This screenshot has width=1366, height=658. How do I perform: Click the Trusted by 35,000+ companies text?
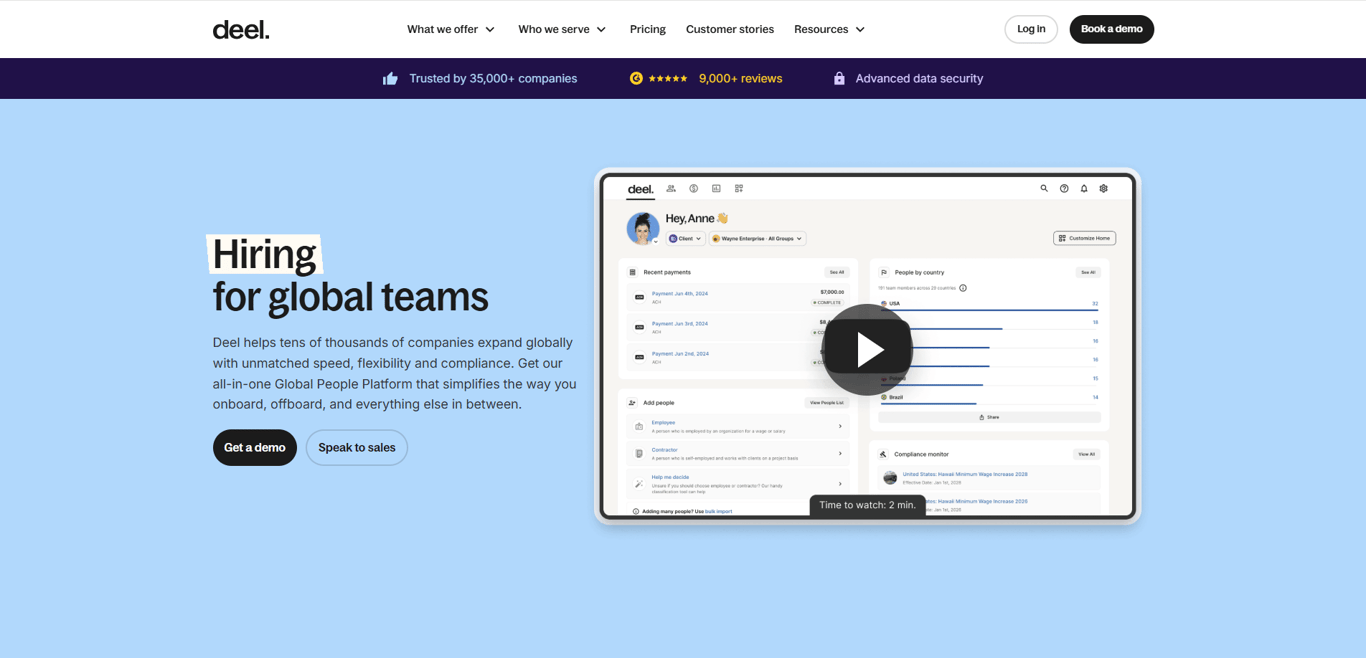(493, 78)
